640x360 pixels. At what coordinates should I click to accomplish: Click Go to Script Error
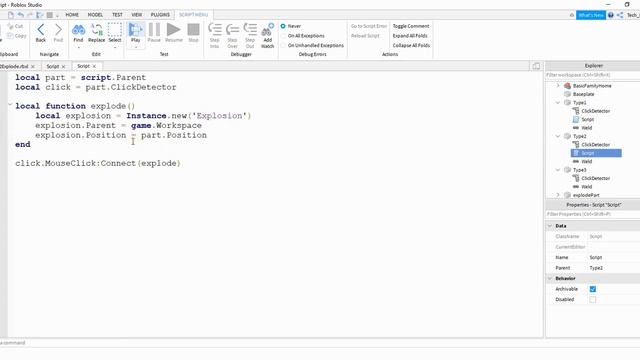click(369, 26)
